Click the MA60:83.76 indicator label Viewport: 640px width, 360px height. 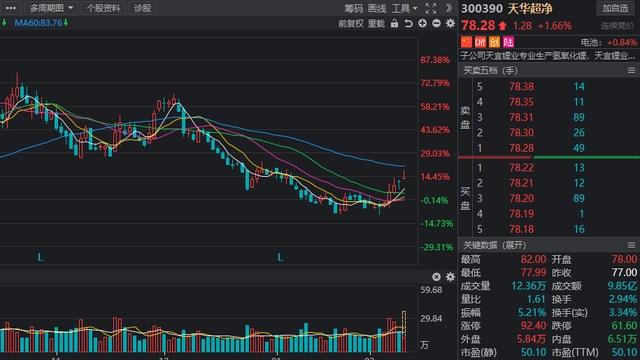click(38, 23)
